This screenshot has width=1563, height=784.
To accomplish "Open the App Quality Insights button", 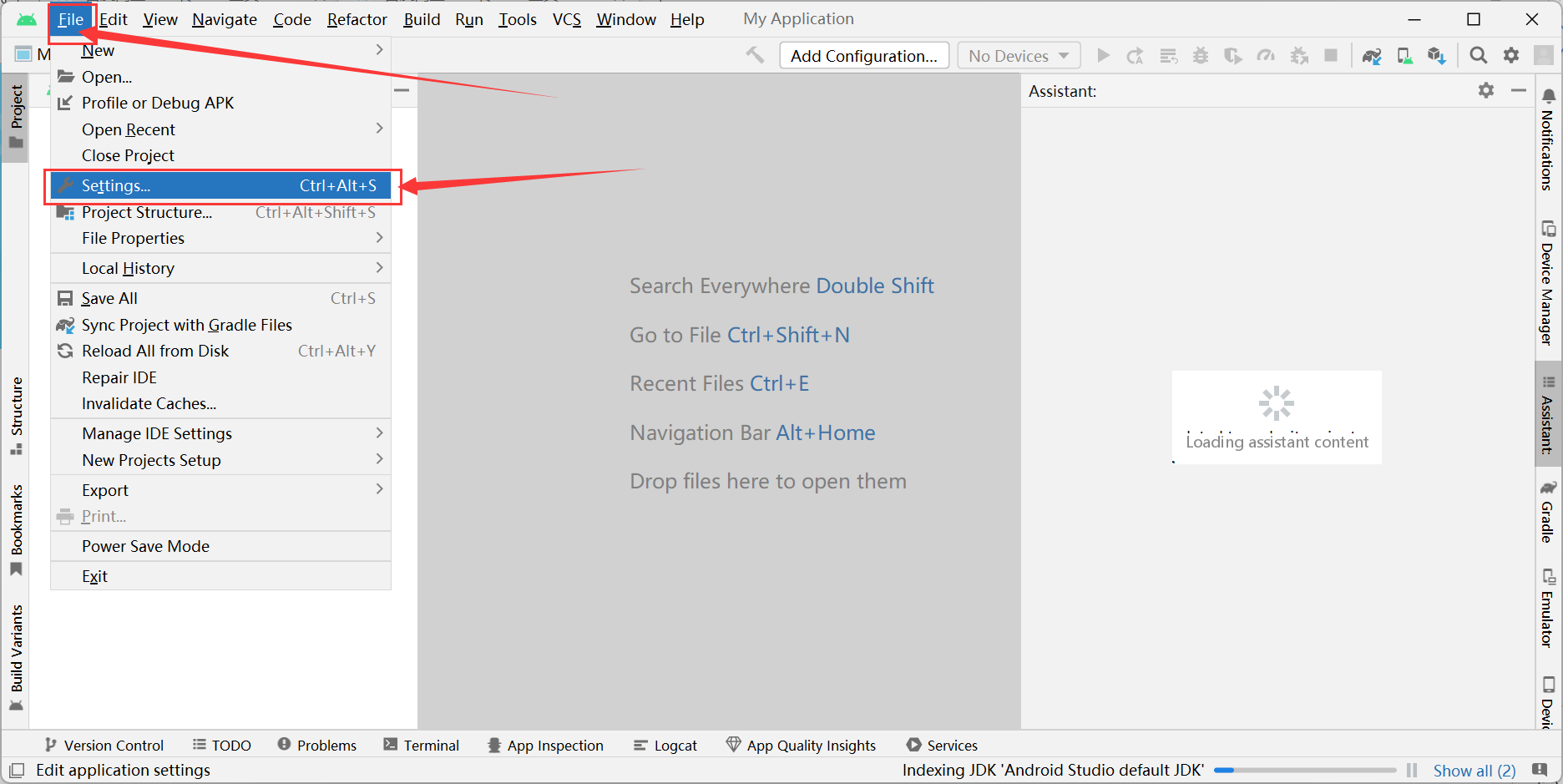I will click(x=801, y=745).
